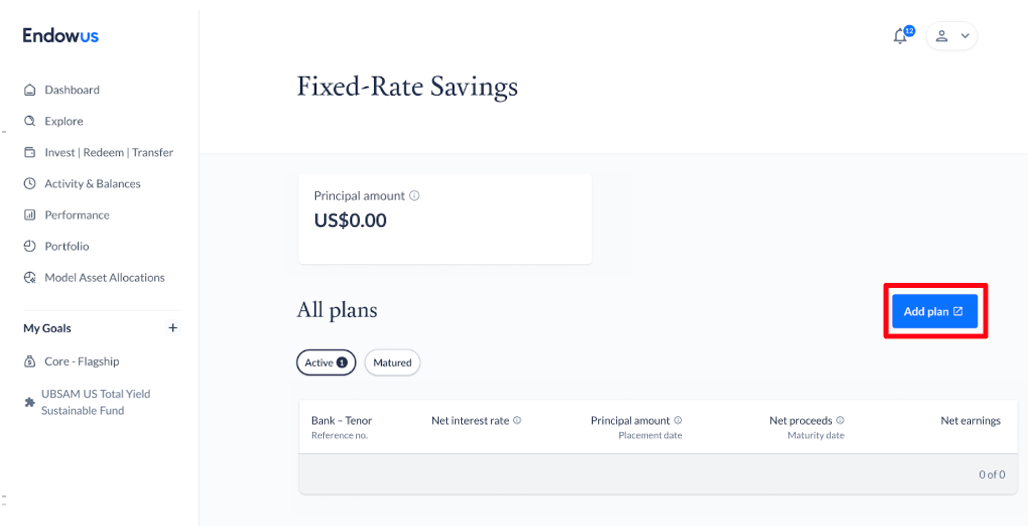Viewport: 1028px width, 526px height.
Task: Open Model Asset Allocations page
Action: click(104, 278)
